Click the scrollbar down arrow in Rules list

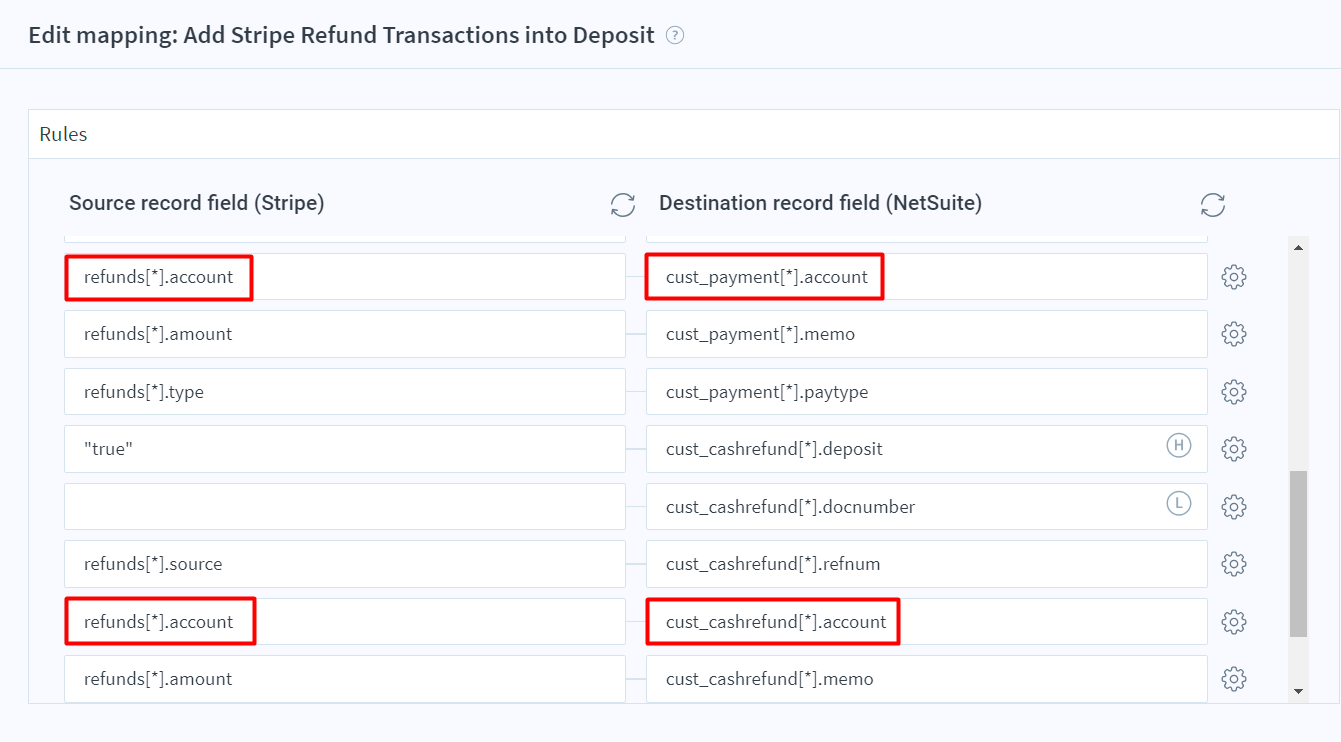pyautogui.click(x=1298, y=691)
